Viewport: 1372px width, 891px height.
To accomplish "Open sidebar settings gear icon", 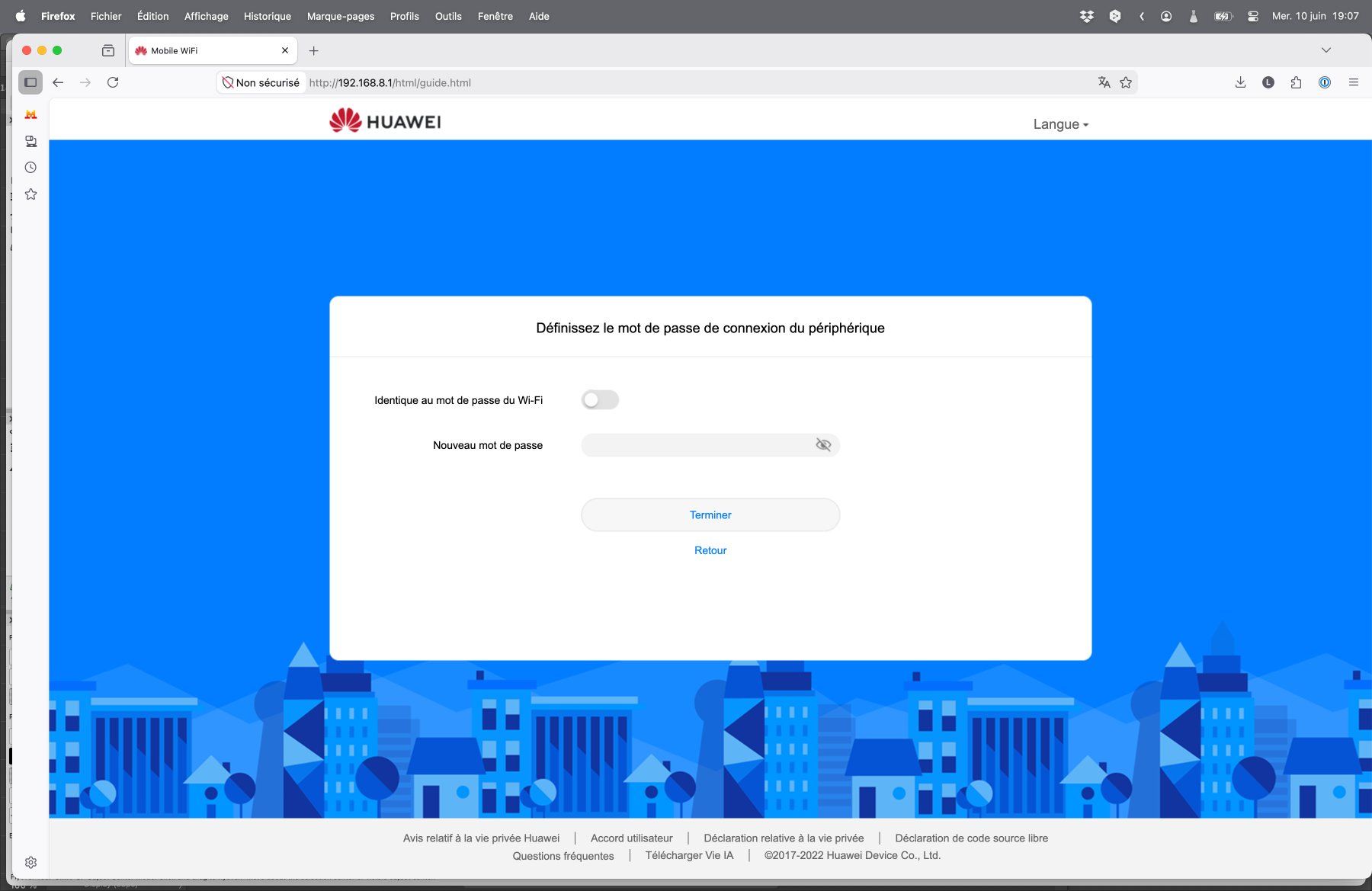I will 30,862.
